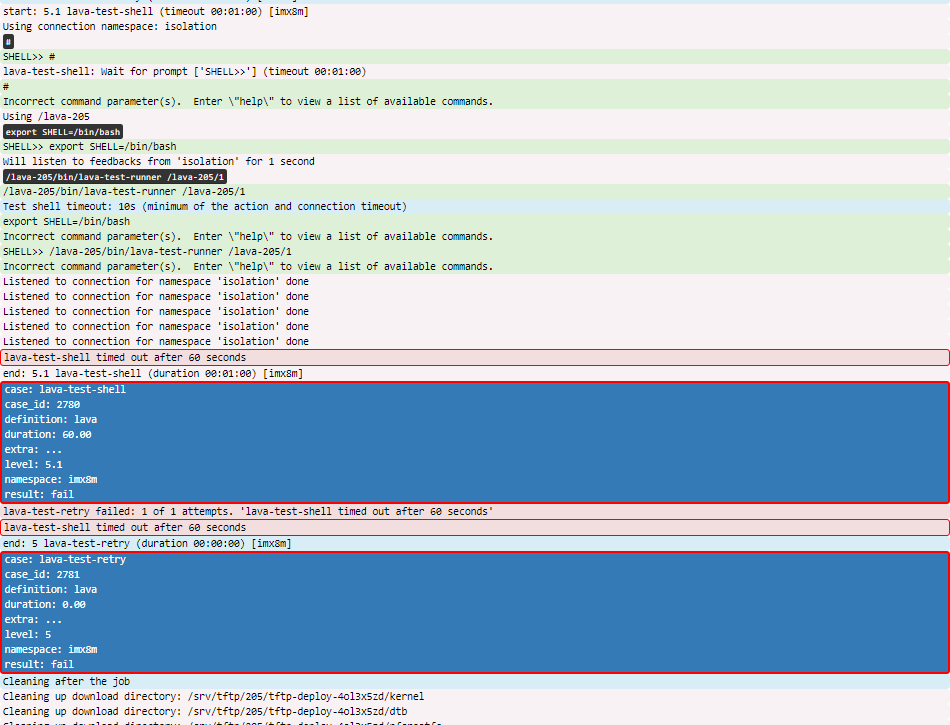Select the 'start: 5.1 lava-test-shell' log line

point(155,11)
